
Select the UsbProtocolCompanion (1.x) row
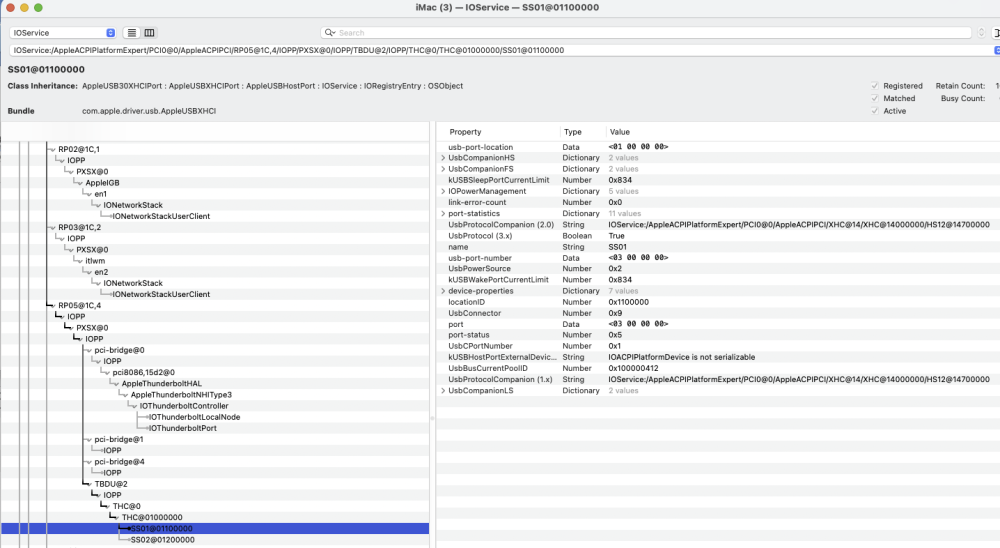(718, 379)
